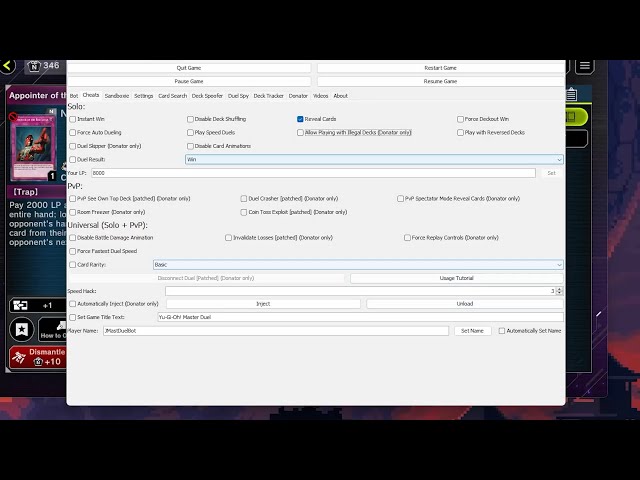Screen dimensions: 640x480
Task: Open the Card Rarity Basic dropdown
Action: tap(358, 265)
